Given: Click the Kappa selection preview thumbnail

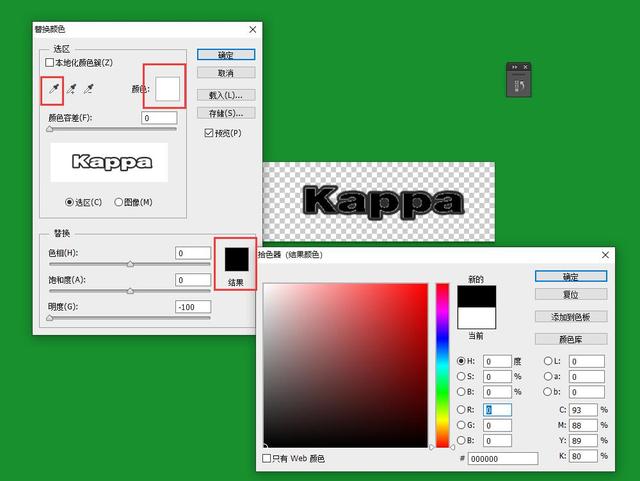Looking at the screenshot, I should (x=109, y=162).
